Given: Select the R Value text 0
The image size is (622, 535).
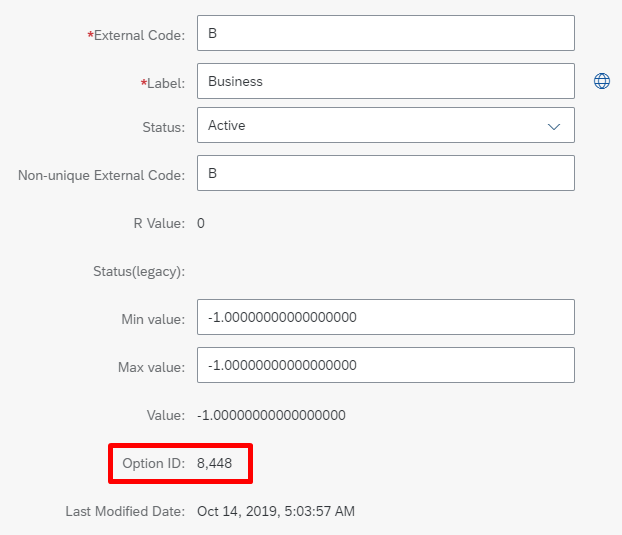Looking at the screenshot, I should point(201,223).
